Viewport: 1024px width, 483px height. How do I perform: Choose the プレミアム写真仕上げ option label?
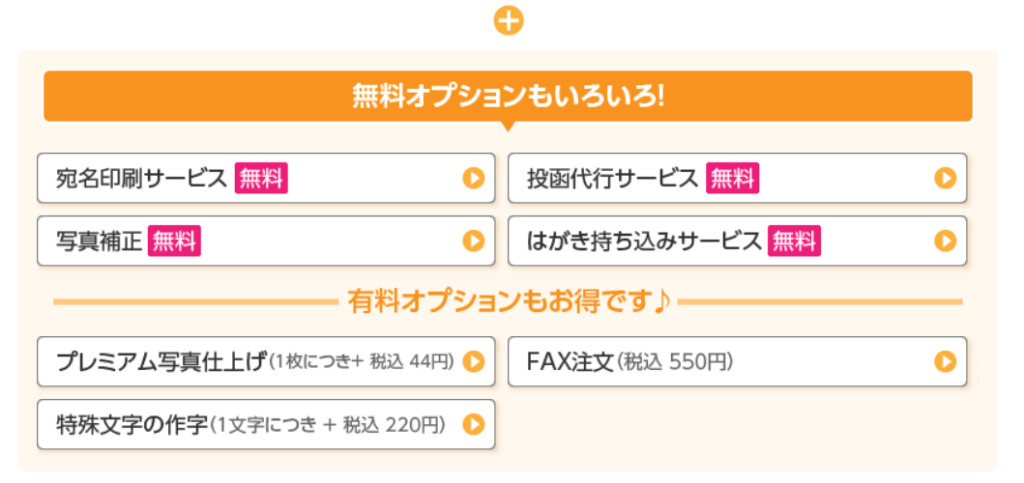pos(163,361)
